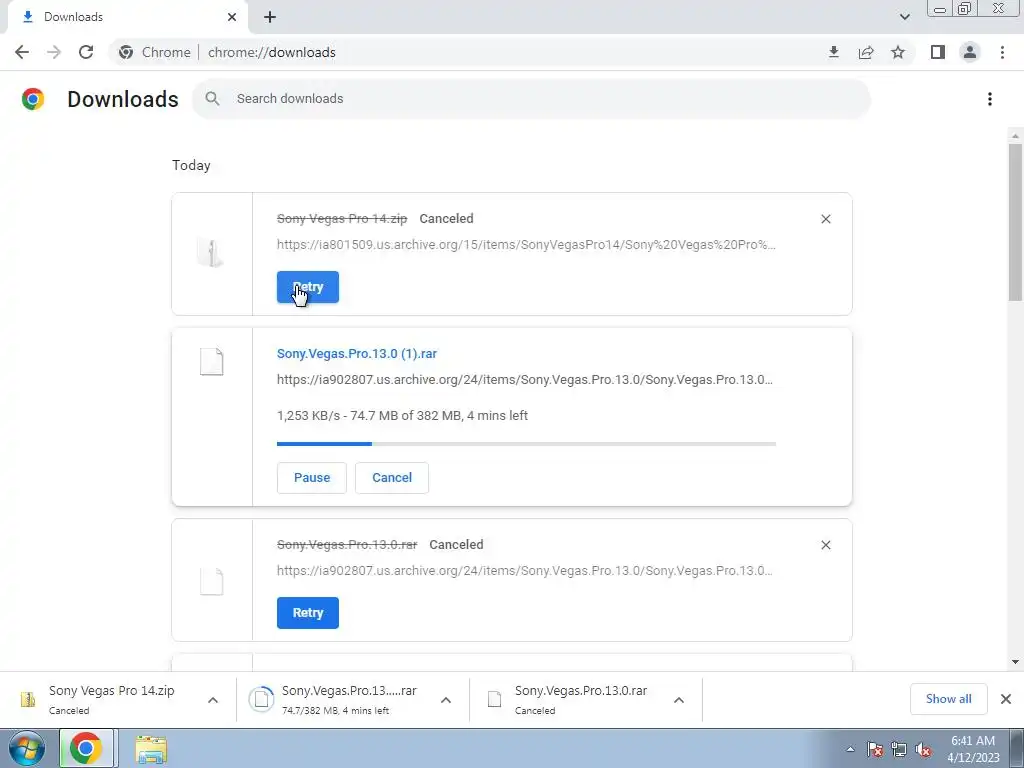Click the canceled rar download's source URL

(x=524, y=570)
